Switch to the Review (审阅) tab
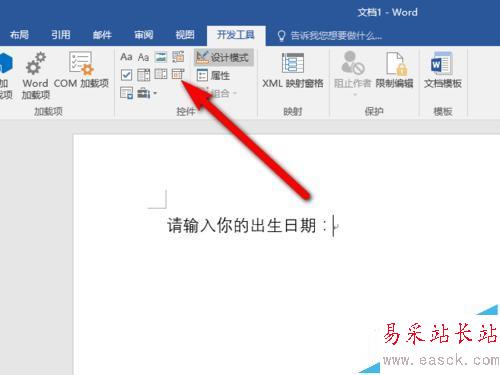 point(144,35)
